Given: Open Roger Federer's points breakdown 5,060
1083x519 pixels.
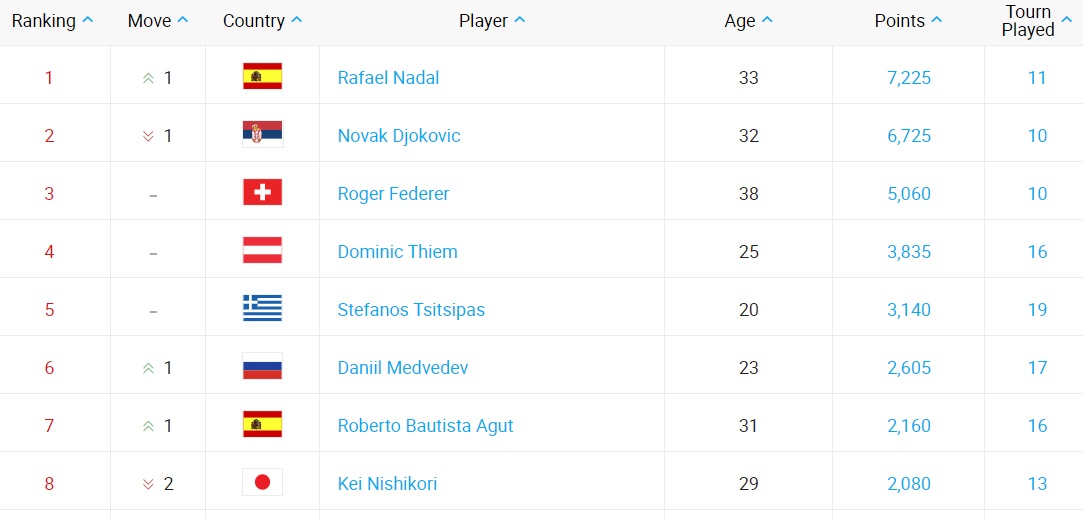Looking at the screenshot, I should (x=908, y=193).
